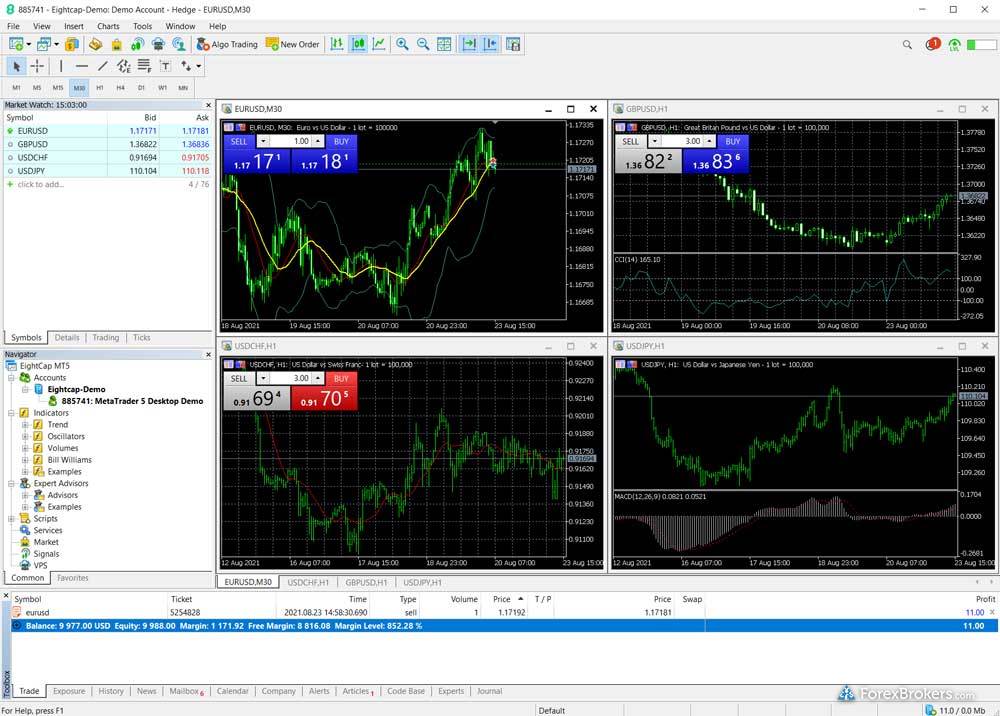Toggle Algo Trading on
This screenshot has height=716, width=1000.
tap(227, 44)
